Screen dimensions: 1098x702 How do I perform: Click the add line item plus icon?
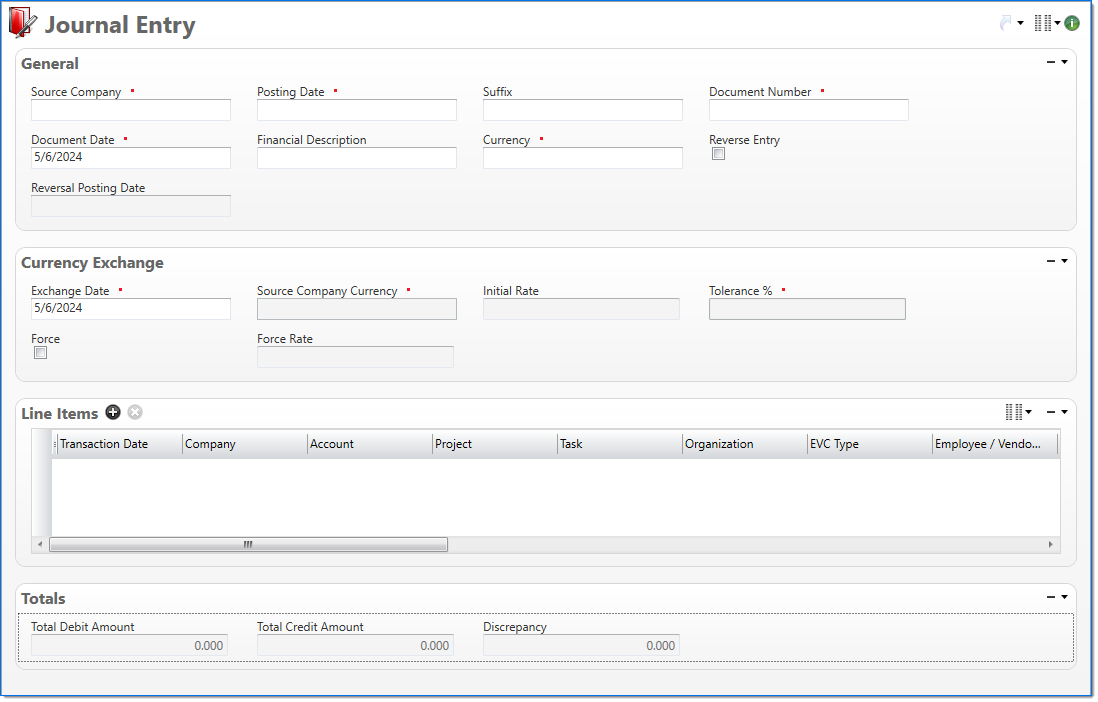tap(113, 413)
